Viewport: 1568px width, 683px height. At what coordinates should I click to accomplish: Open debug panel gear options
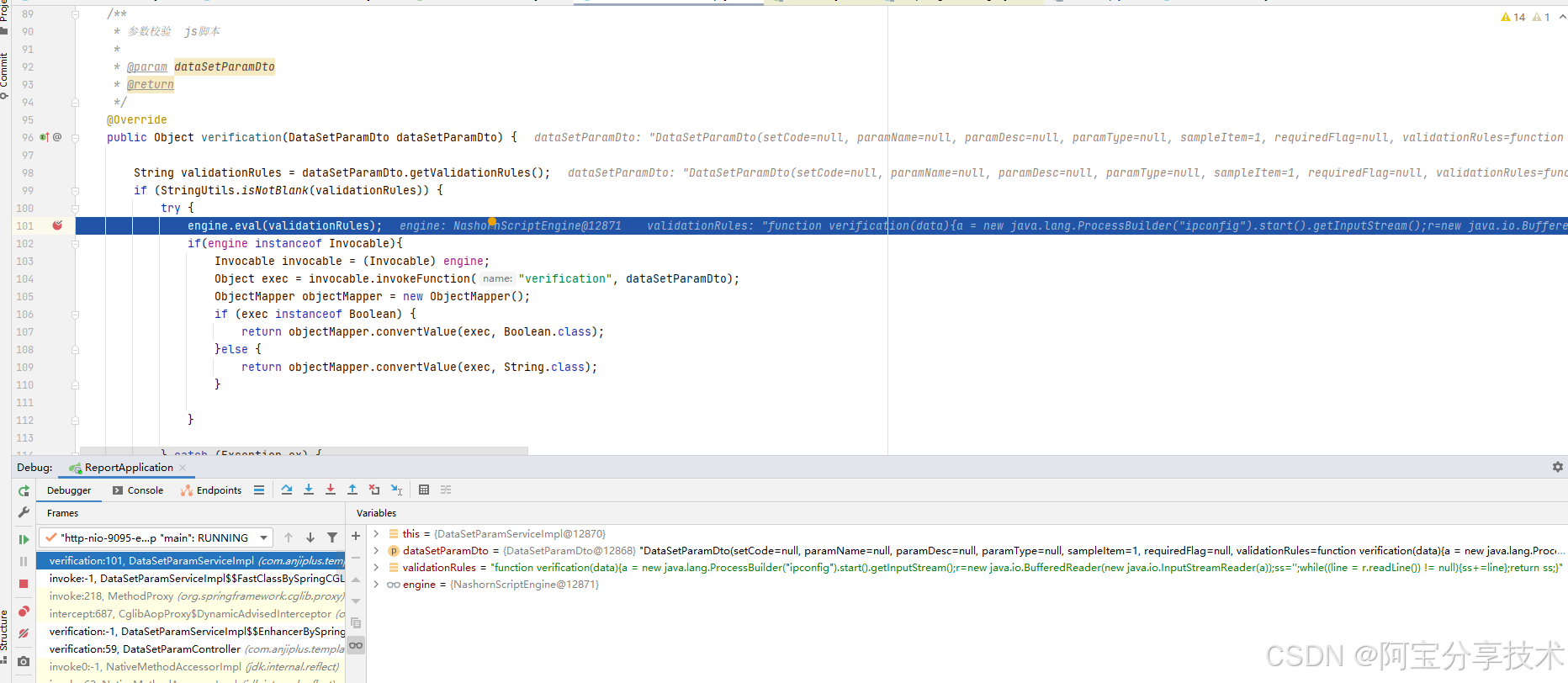pyautogui.click(x=1558, y=467)
